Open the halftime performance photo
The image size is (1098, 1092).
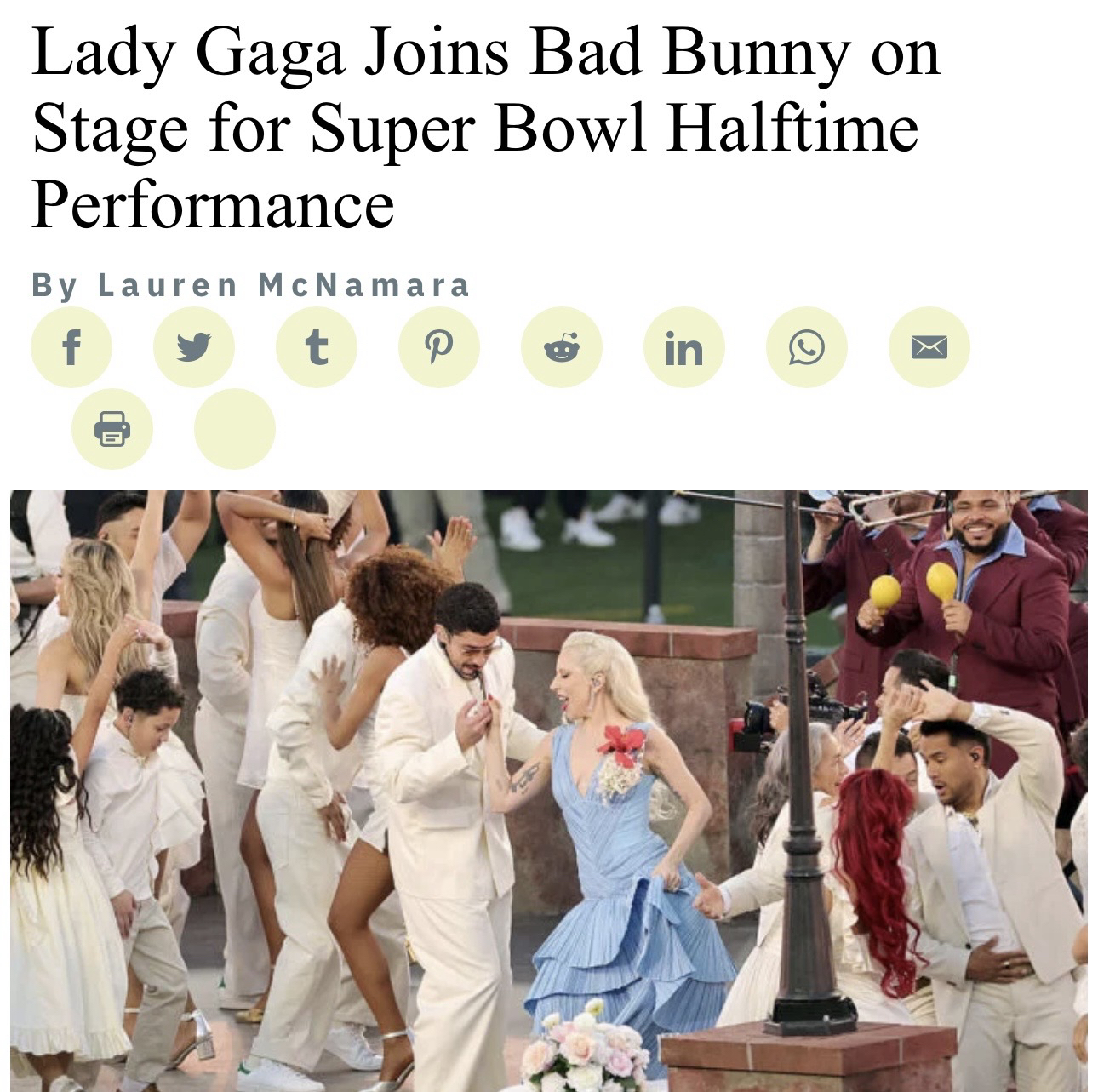(x=549, y=791)
